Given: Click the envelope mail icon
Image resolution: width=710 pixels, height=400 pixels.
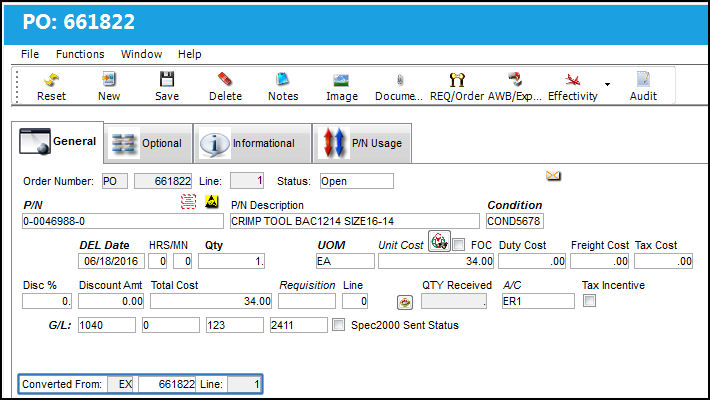Looking at the screenshot, I should click(553, 176).
